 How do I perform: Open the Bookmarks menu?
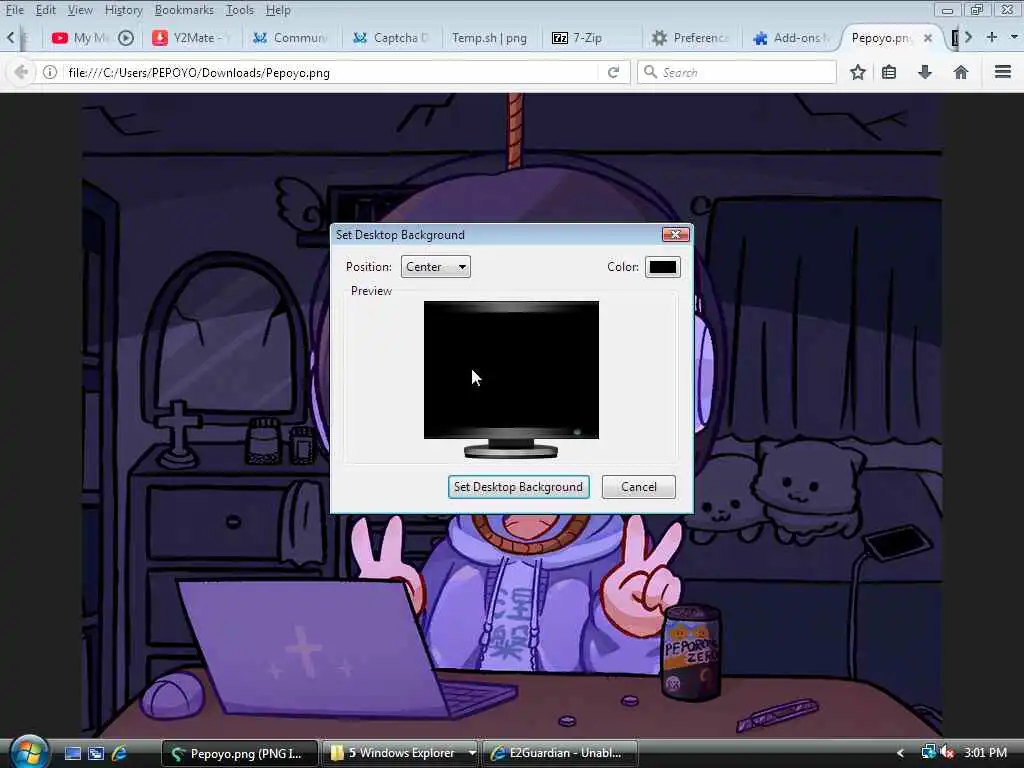pyautogui.click(x=184, y=10)
